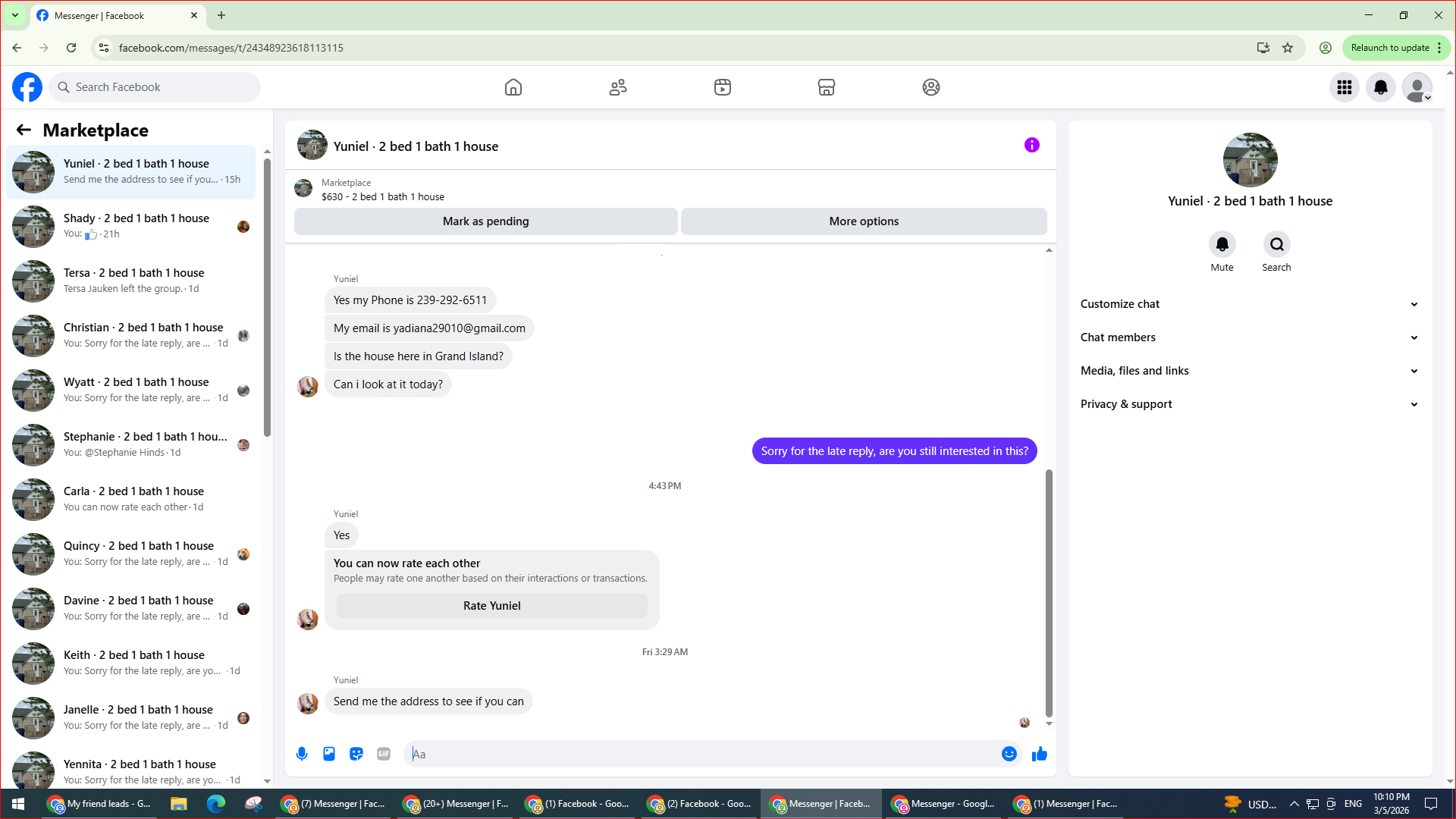Viewport: 1456px width, 819px height.
Task: Click the Rate Yuniel button
Action: click(x=491, y=606)
